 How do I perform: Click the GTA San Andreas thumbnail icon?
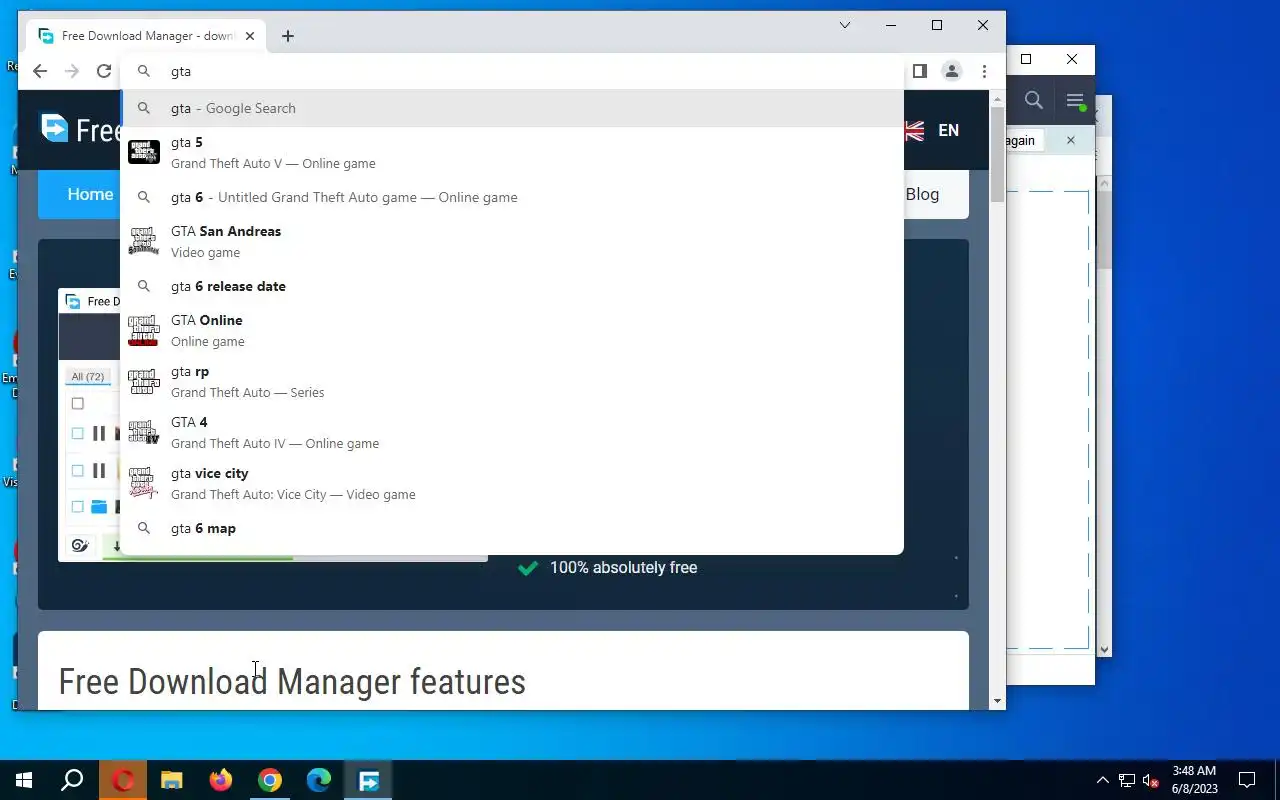click(144, 241)
